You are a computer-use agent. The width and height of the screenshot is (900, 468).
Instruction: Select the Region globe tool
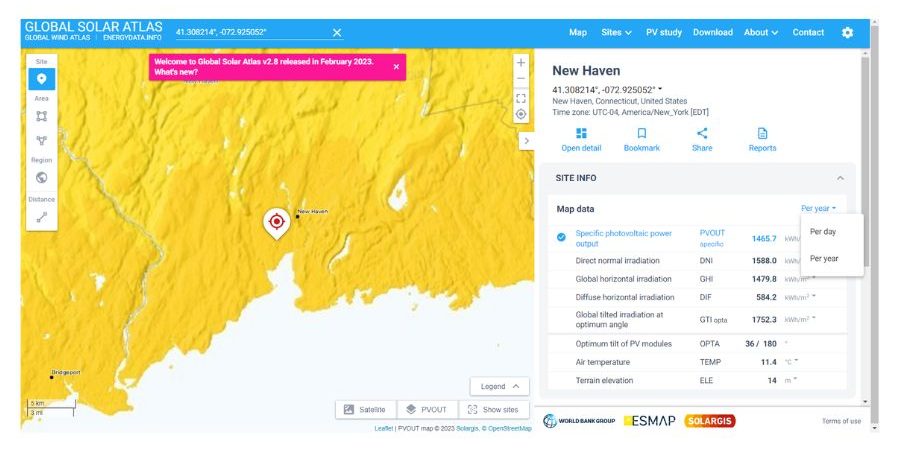[41, 177]
